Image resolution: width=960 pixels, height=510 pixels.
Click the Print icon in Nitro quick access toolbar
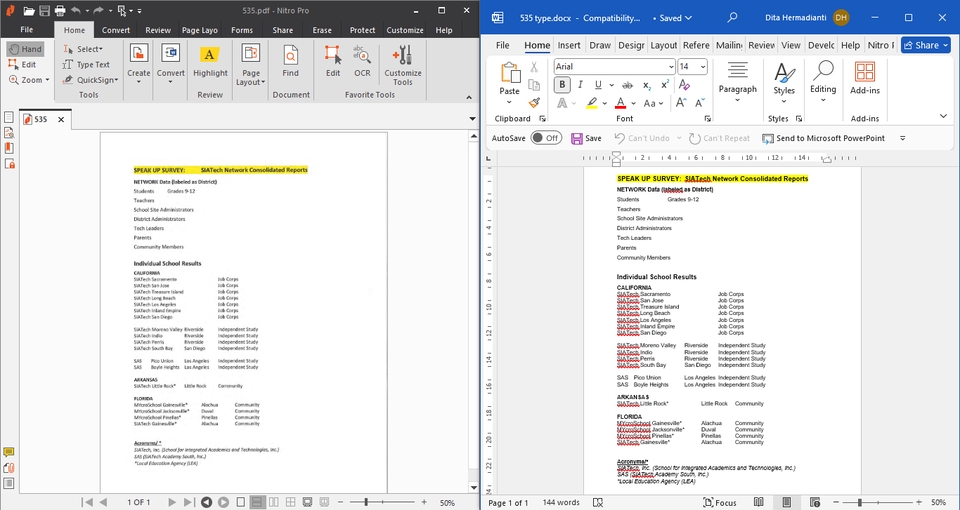tap(59, 10)
